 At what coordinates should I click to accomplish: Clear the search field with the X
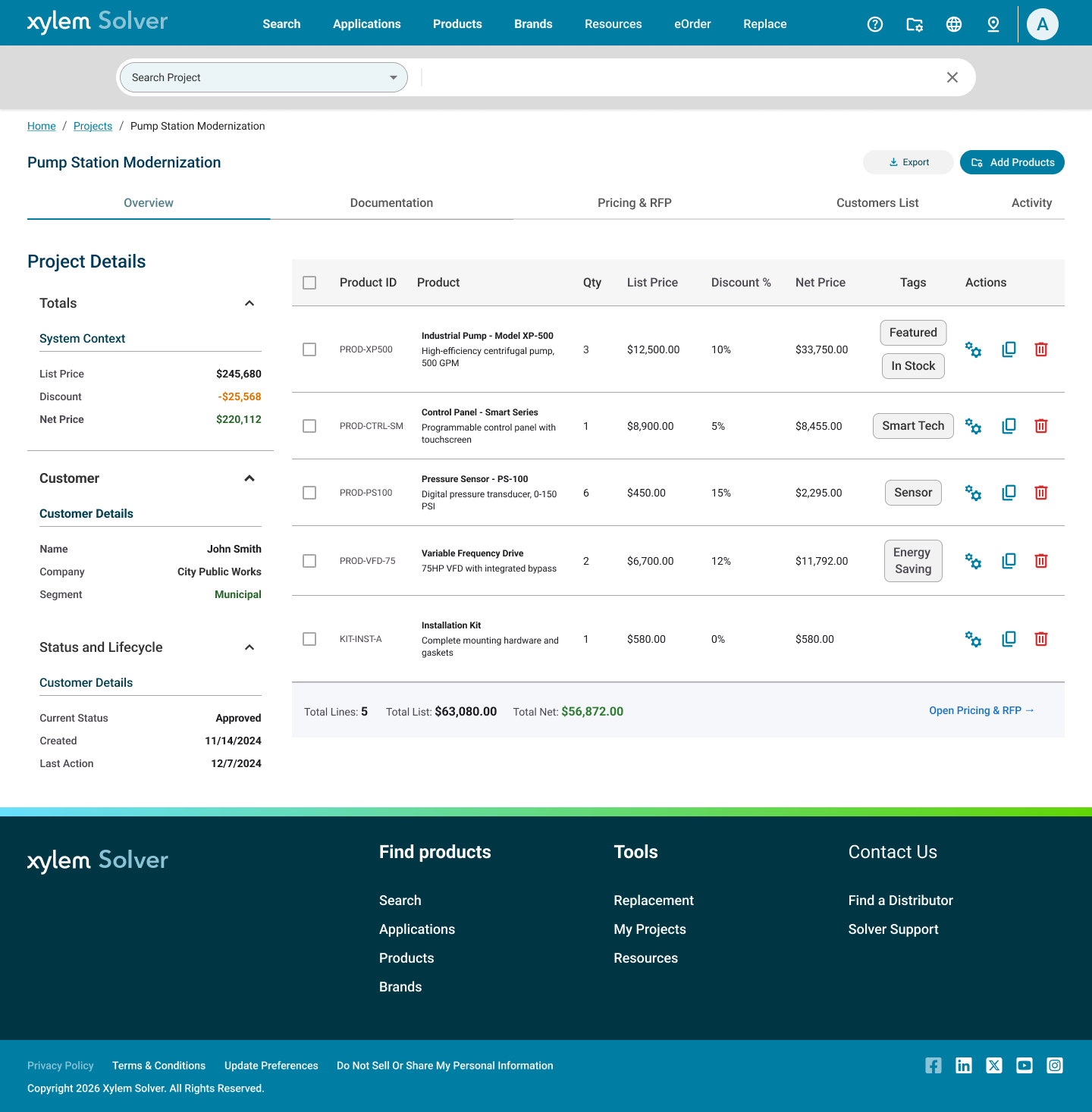[952, 77]
